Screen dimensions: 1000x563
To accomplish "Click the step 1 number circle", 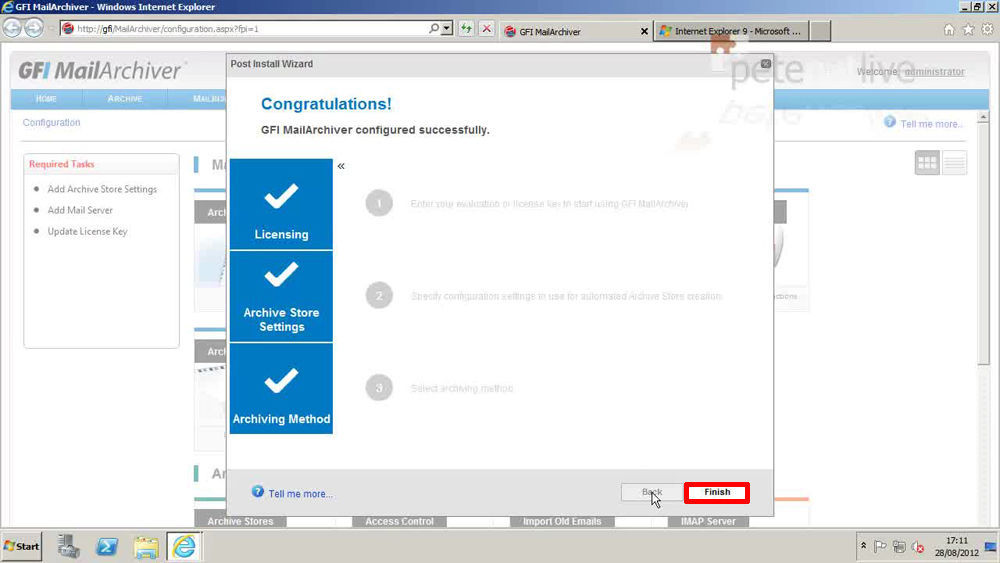I will (x=379, y=203).
